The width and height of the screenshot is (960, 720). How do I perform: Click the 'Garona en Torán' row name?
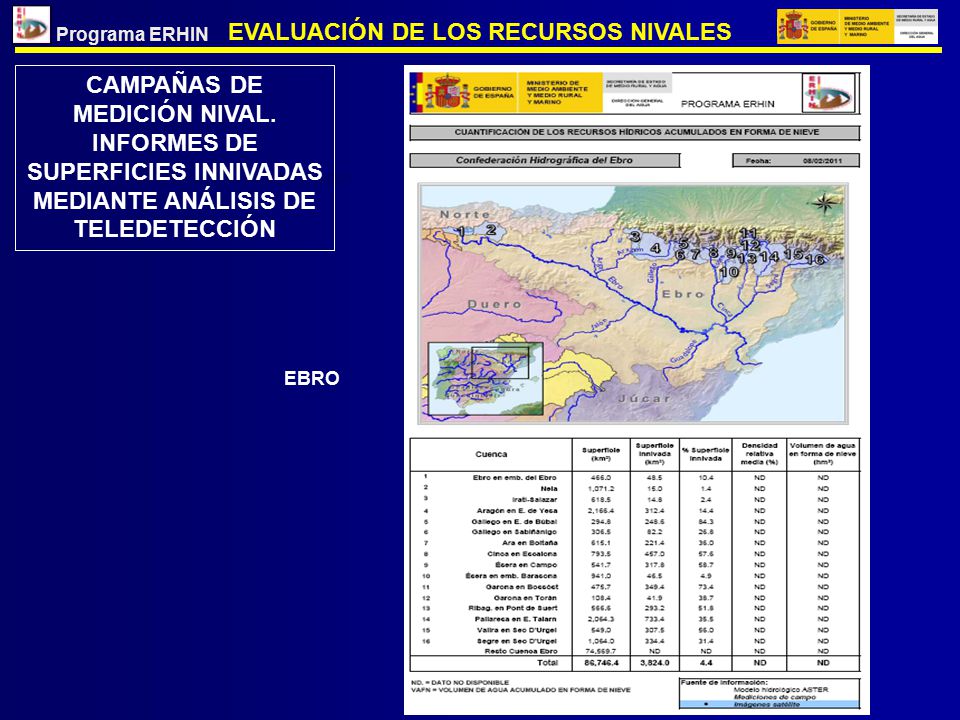click(x=525, y=598)
